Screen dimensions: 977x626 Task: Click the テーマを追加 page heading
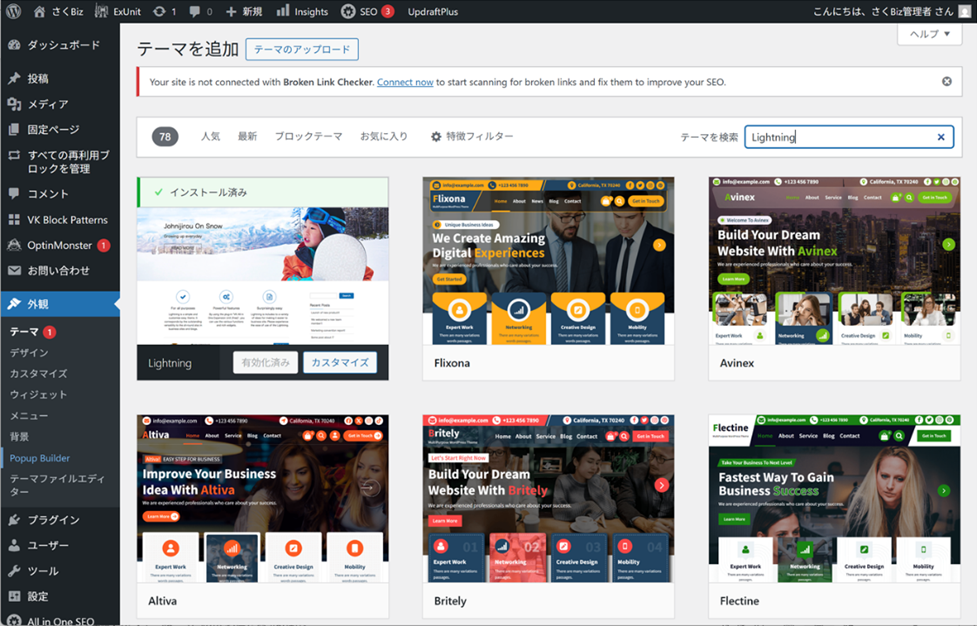pos(188,49)
